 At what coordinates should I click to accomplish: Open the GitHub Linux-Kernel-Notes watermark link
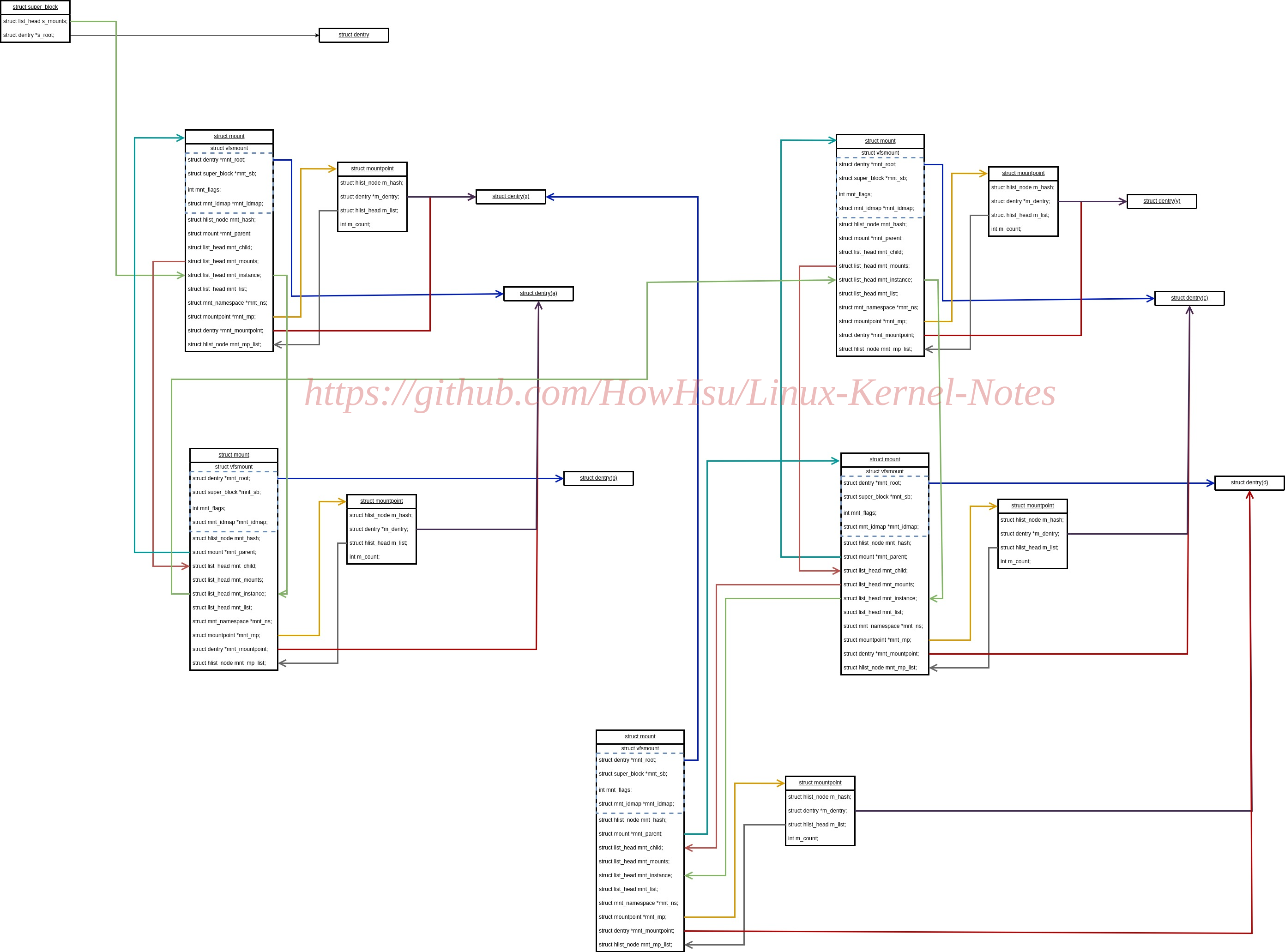pyautogui.click(x=680, y=393)
